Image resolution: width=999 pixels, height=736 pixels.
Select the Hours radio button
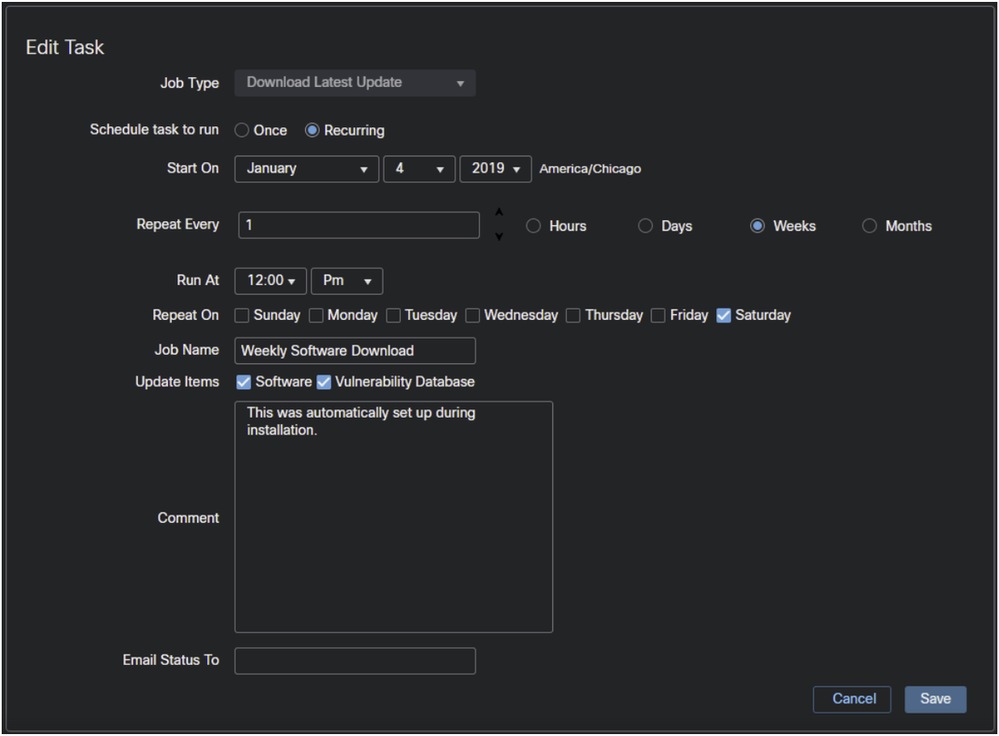pyautogui.click(x=533, y=226)
